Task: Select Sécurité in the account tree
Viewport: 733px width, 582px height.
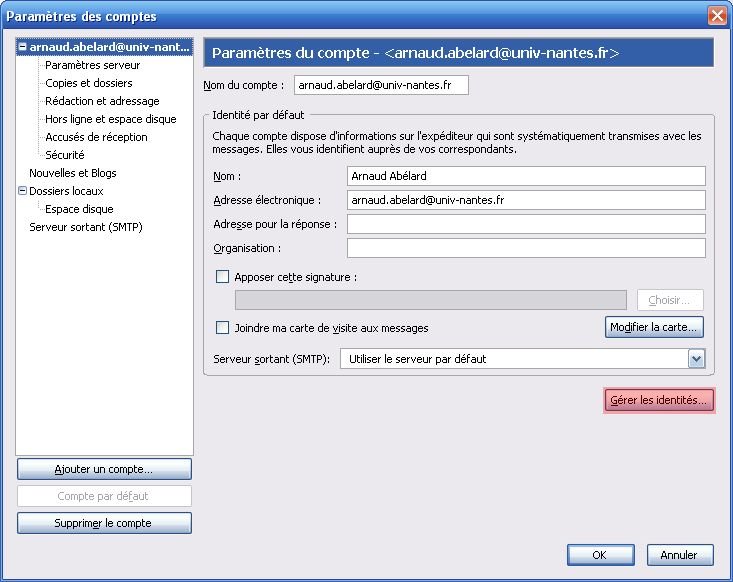Action: 65,155
